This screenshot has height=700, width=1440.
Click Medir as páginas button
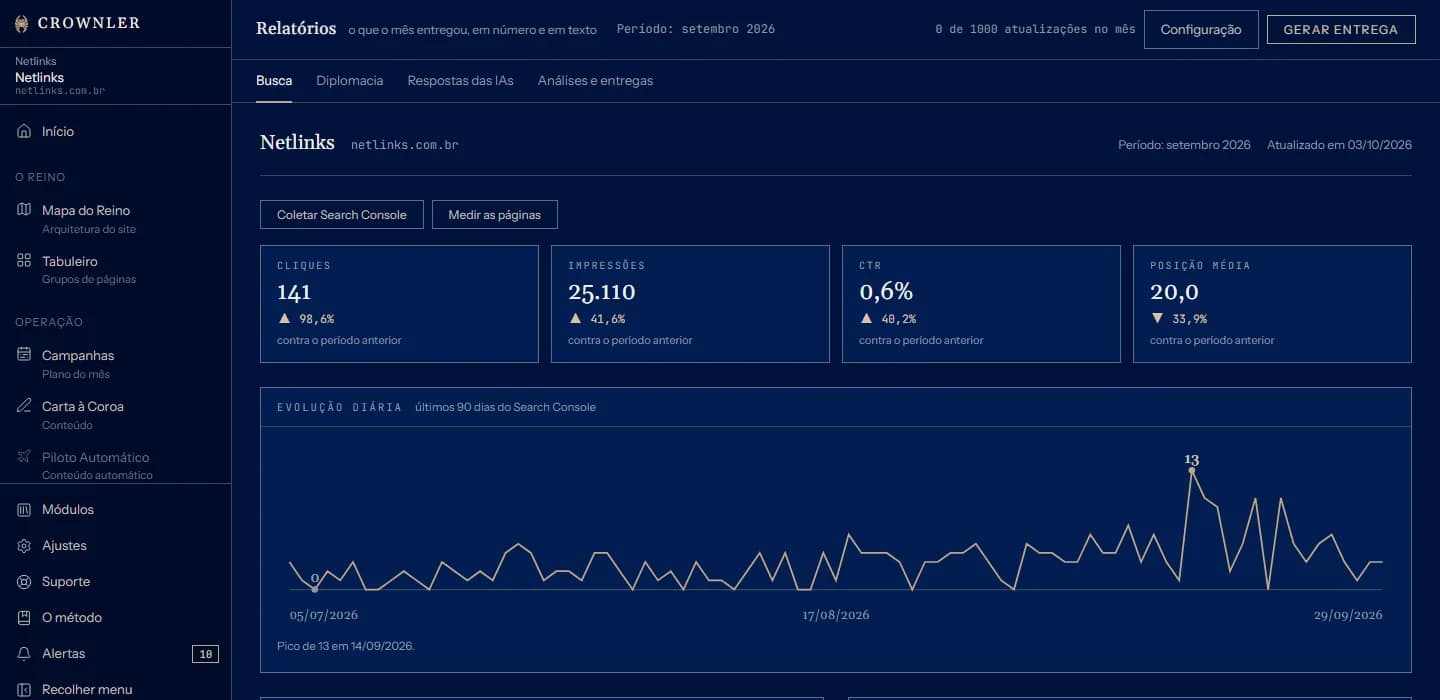tap(494, 214)
